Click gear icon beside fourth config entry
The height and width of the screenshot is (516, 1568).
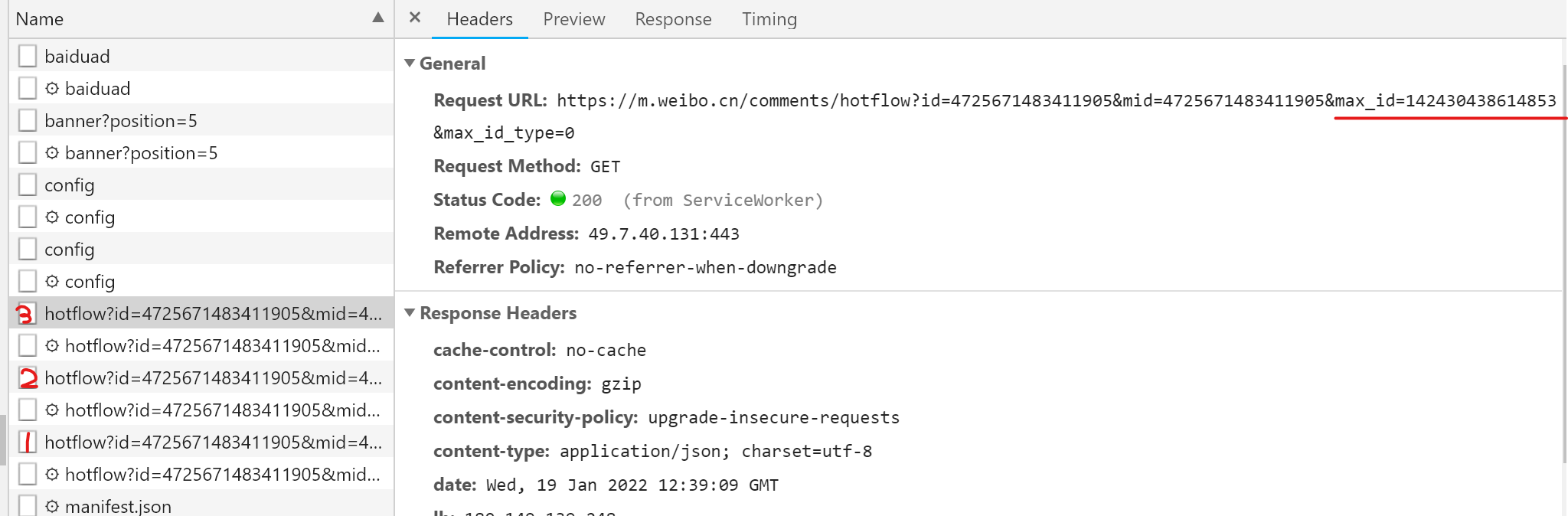coord(52,282)
